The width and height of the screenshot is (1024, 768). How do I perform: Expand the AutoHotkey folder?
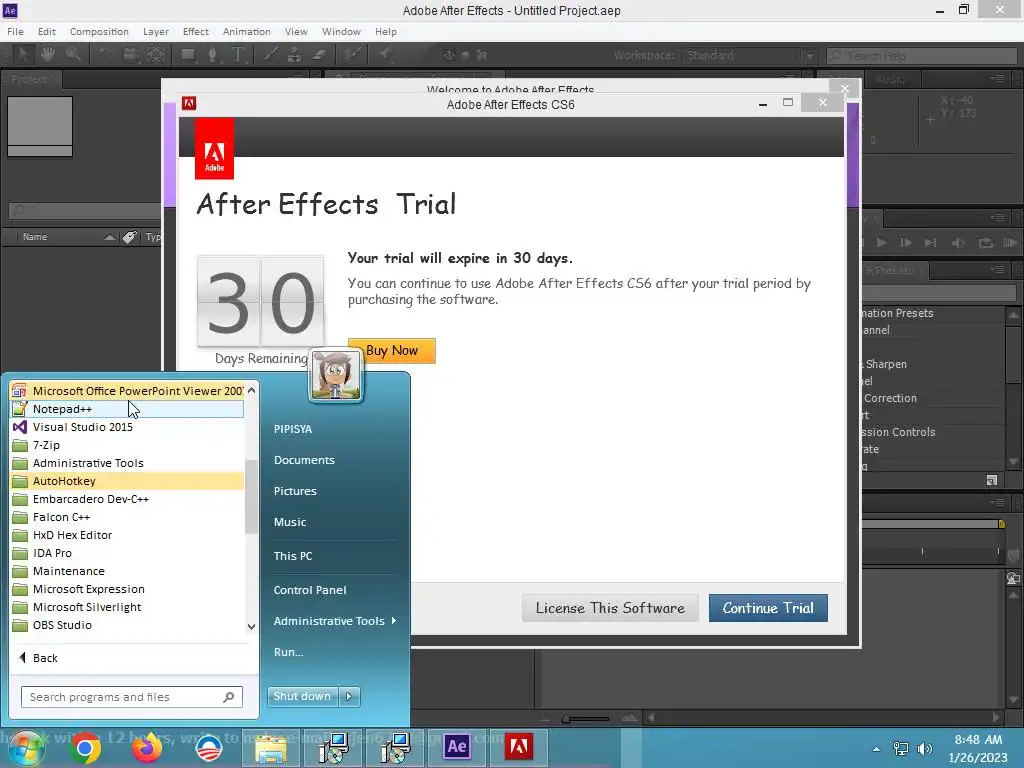pyautogui.click(x=127, y=481)
